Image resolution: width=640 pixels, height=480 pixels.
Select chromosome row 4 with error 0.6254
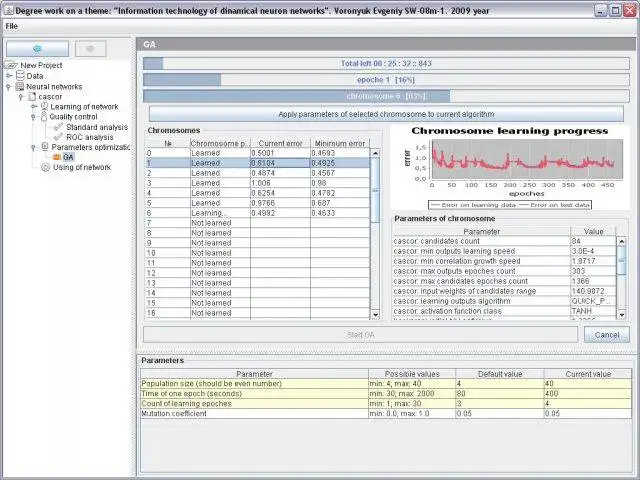click(x=258, y=193)
